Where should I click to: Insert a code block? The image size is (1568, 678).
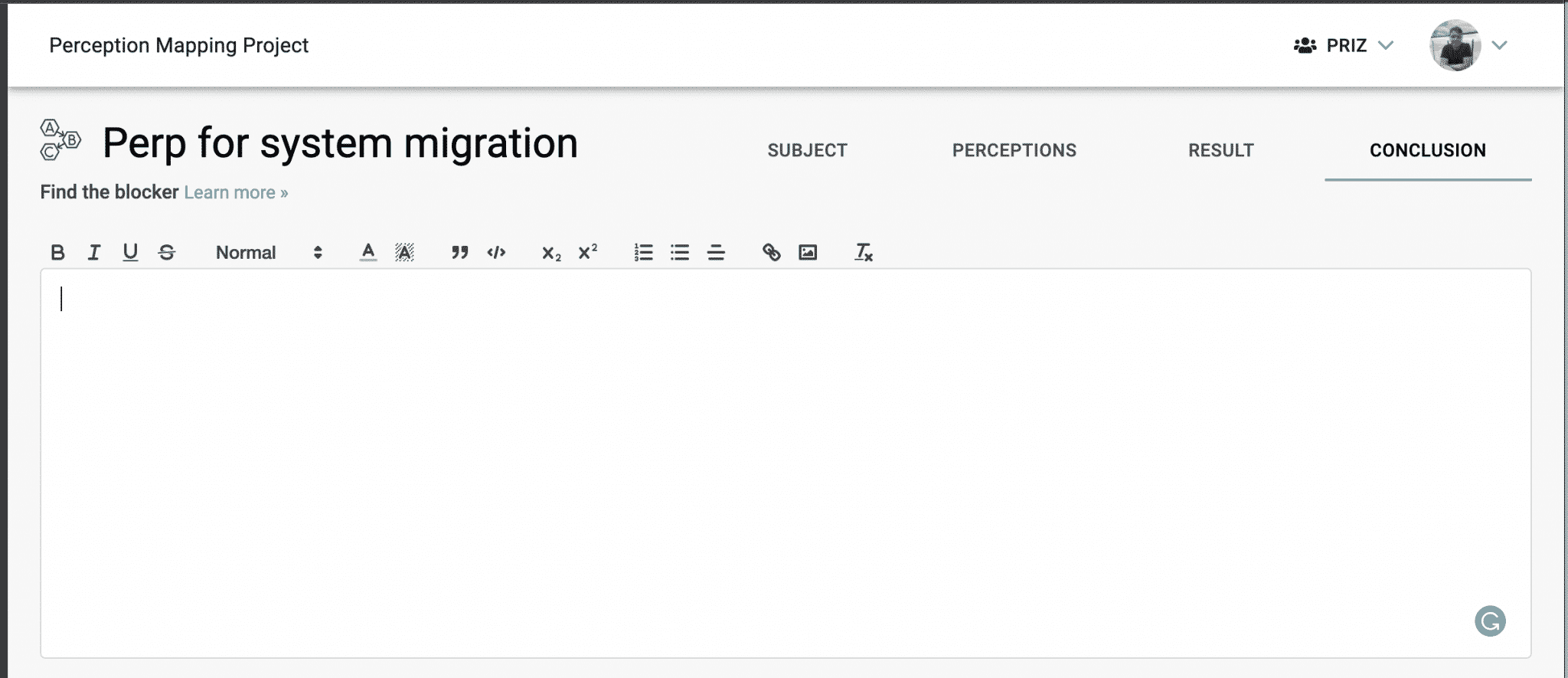click(496, 252)
